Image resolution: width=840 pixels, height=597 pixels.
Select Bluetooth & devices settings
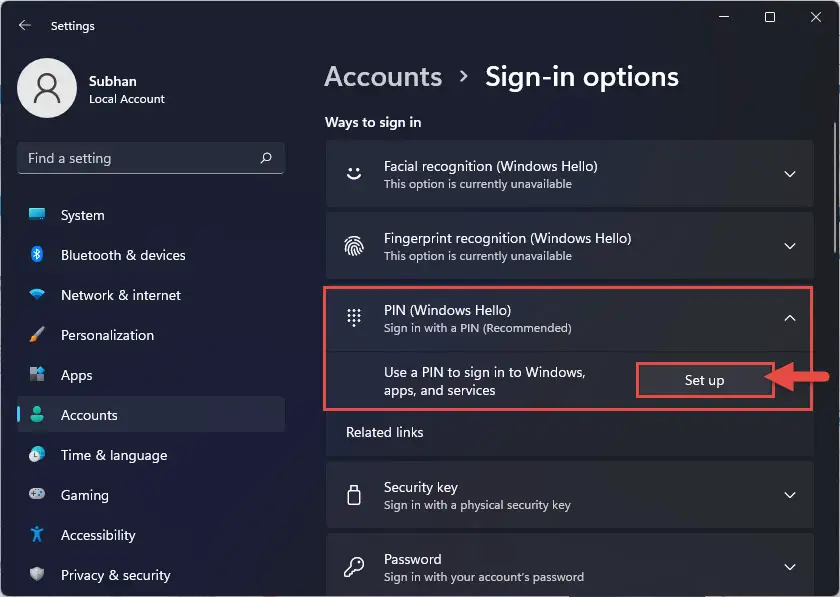coord(120,255)
